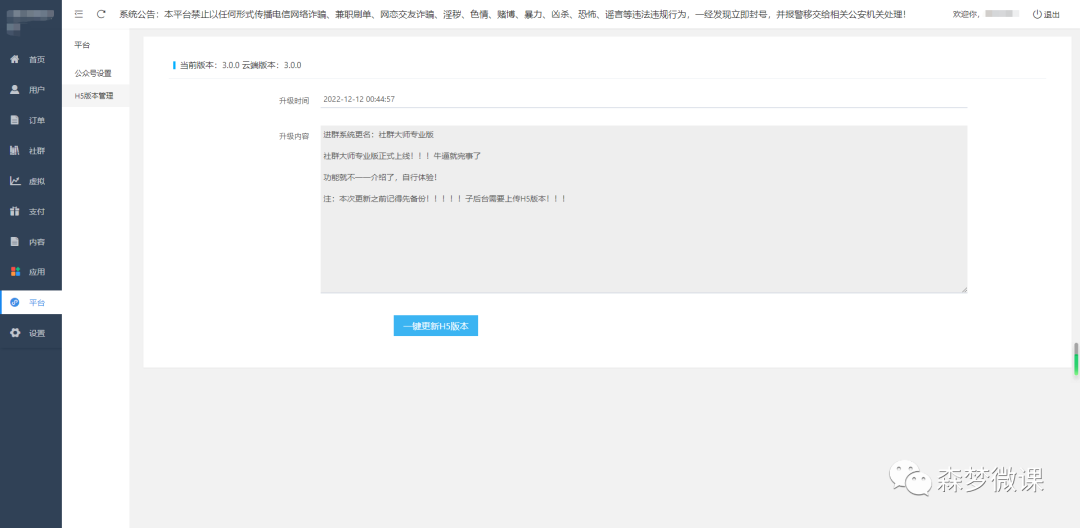Click the blue platform icon beside 平台
Screen dimensions: 1080x528
point(14,302)
